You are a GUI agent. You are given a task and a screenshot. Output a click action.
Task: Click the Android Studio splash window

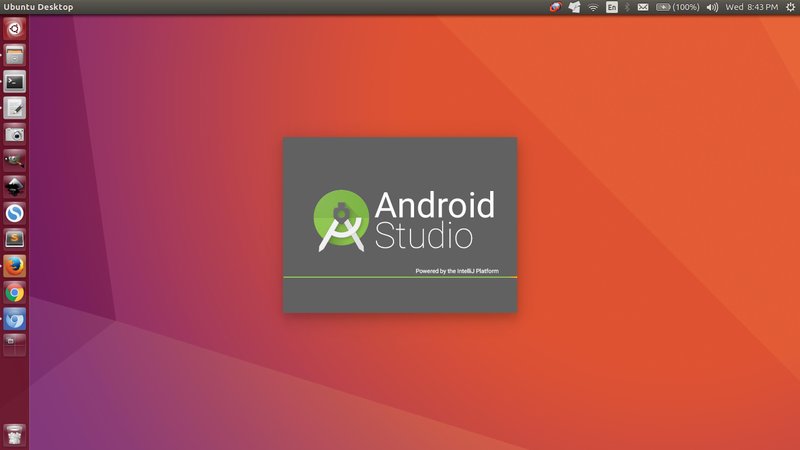(x=400, y=224)
